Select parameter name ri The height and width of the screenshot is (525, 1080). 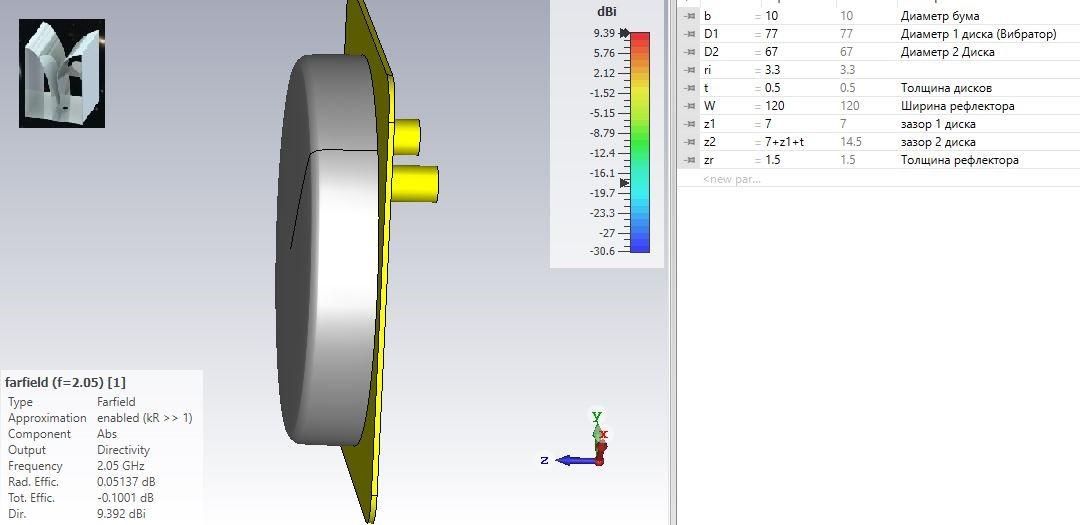tap(707, 70)
